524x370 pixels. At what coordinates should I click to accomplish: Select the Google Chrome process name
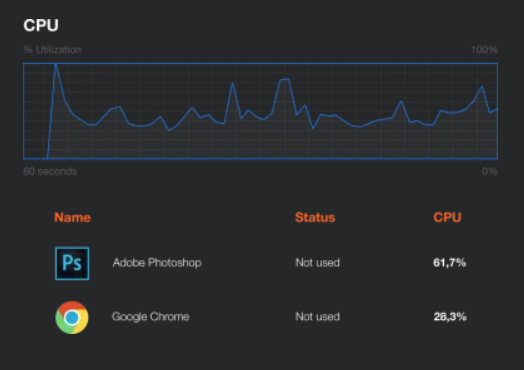coord(150,317)
